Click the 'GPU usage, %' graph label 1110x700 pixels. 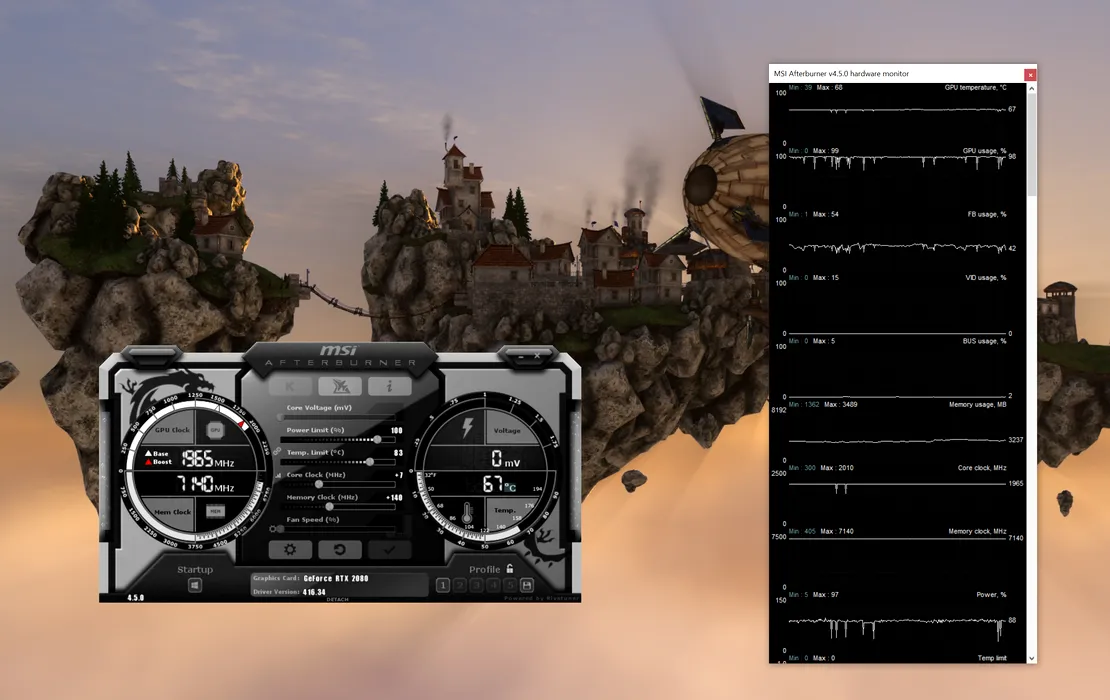pyautogui.click(x=984, y=151)
